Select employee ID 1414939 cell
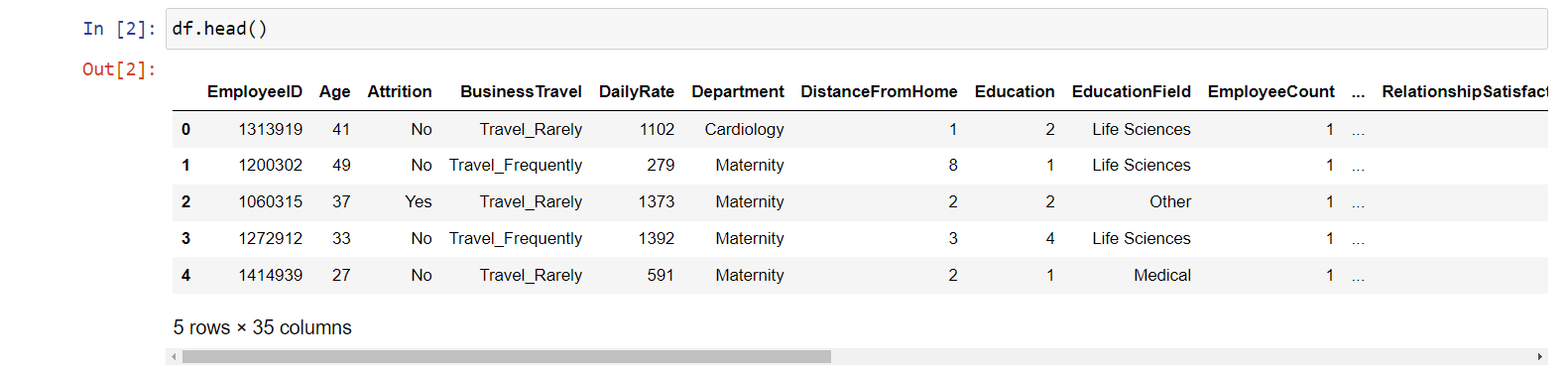 271,275
